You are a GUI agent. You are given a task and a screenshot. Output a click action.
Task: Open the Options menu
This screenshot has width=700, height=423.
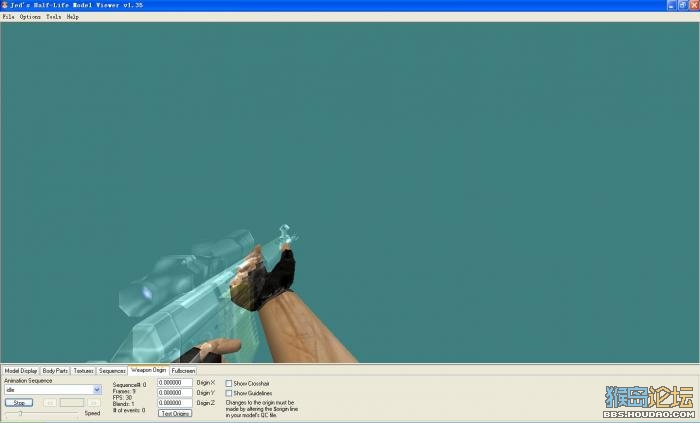(30, 17)
